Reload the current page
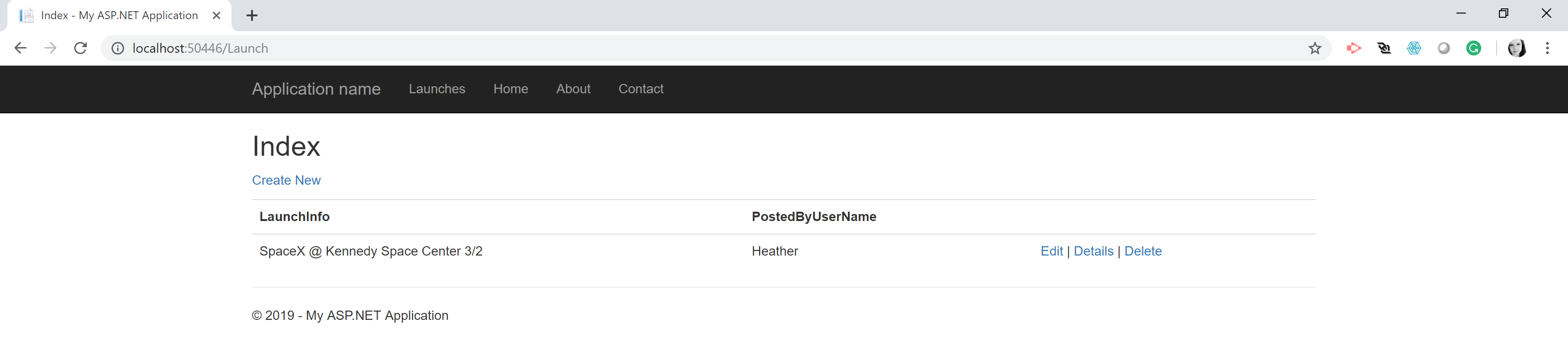The width and height of the screenshot is (1568, 346). [x=80, y=48]
